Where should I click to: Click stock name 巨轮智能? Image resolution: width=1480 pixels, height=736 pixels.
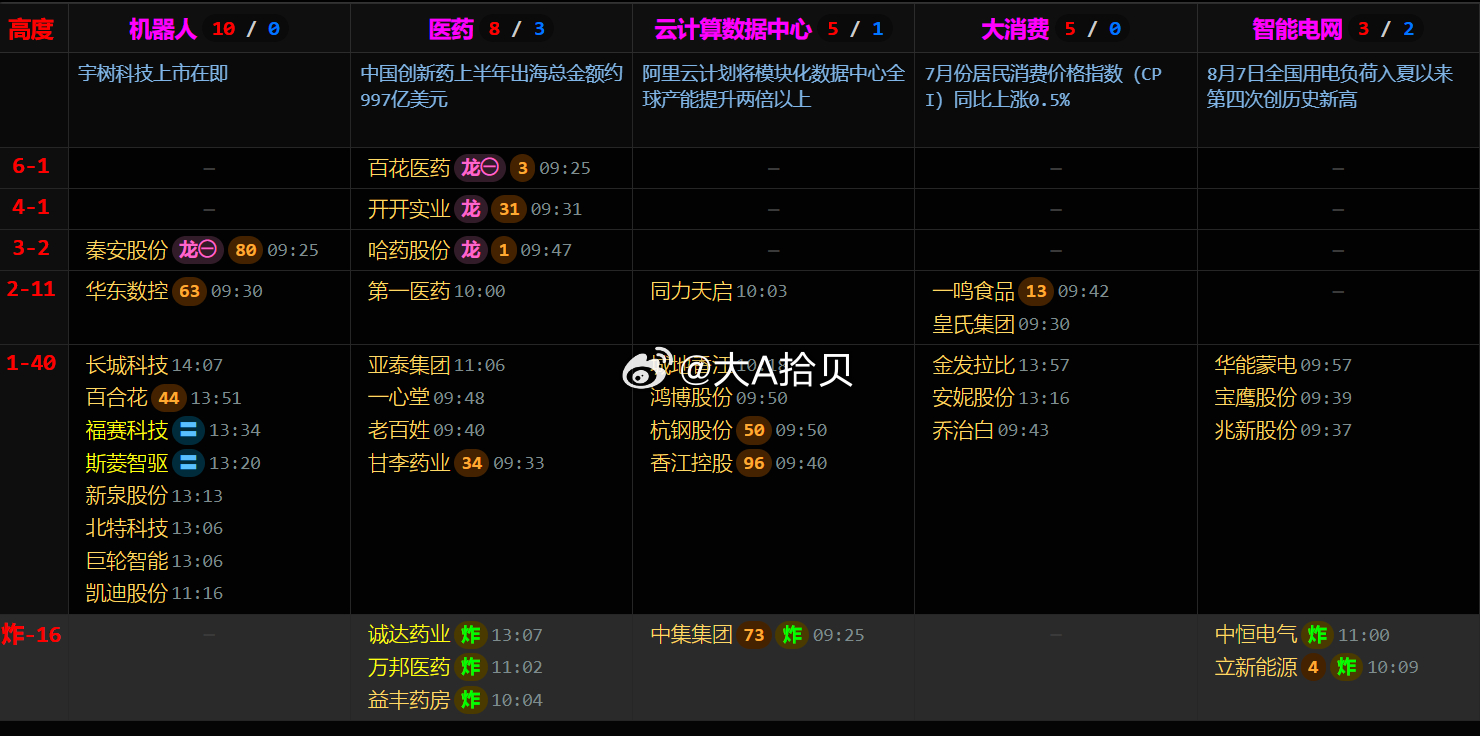[x=127, y=561]
